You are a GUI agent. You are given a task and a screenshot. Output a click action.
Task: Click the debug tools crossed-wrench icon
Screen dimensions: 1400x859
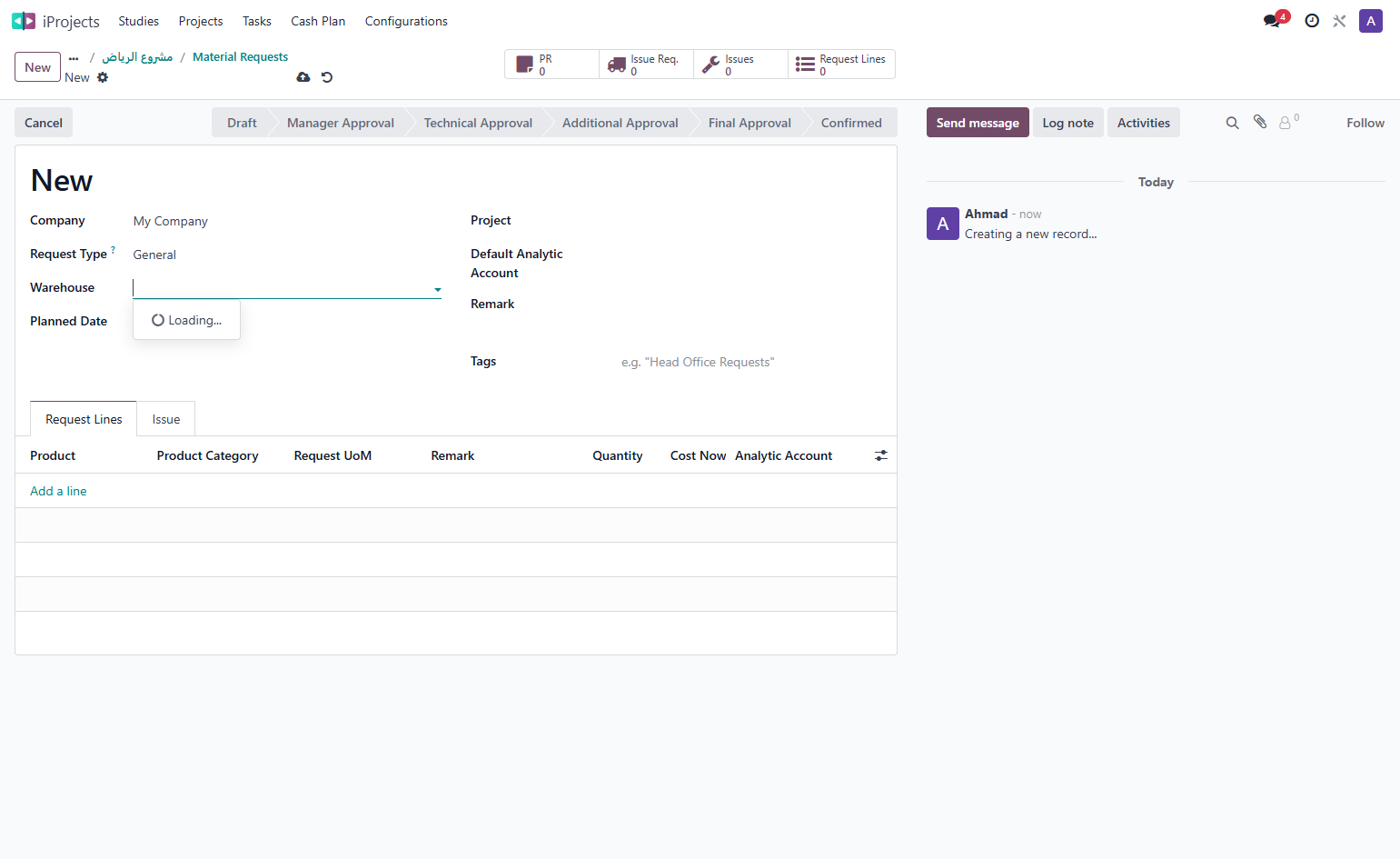[1339, 21]
